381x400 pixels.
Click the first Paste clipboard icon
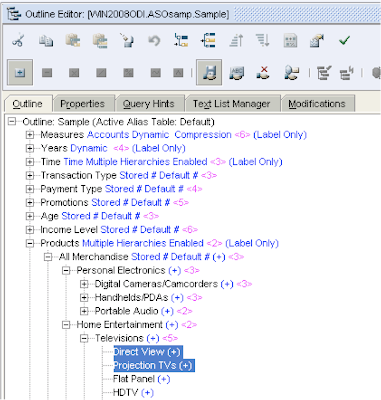point(73,40)
